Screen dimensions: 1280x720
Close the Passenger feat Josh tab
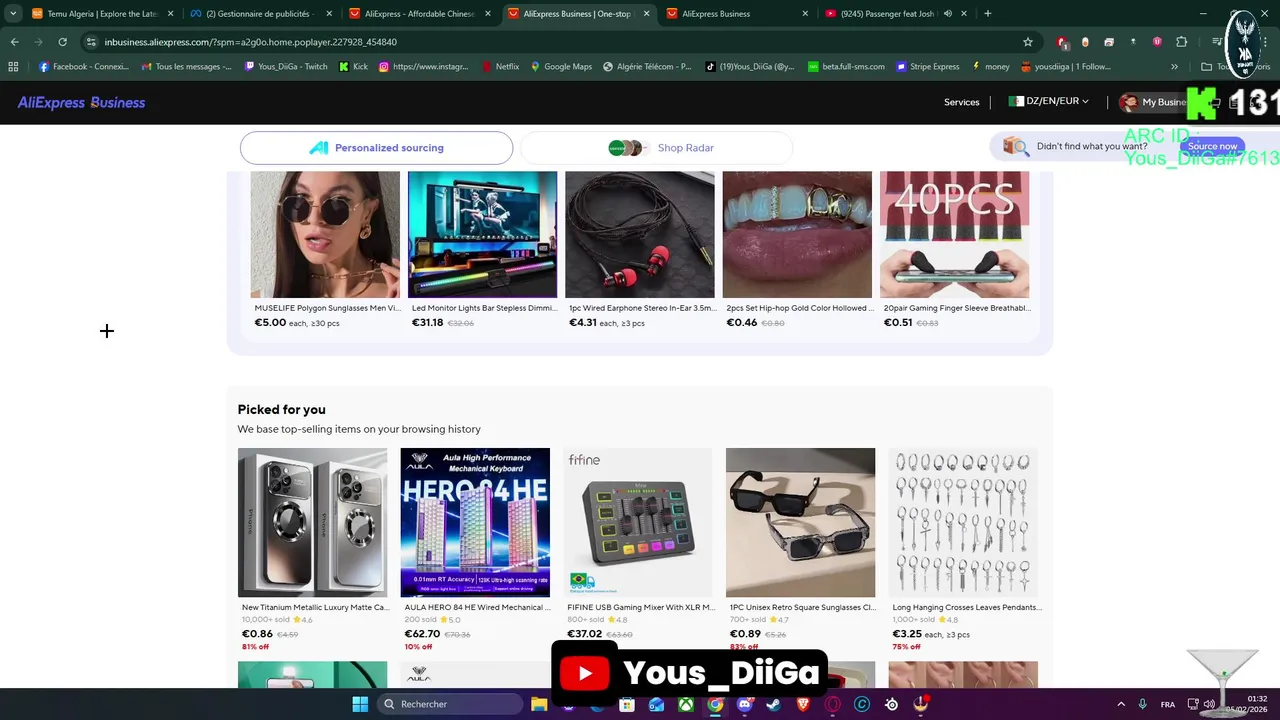click(x=964, y=14)
